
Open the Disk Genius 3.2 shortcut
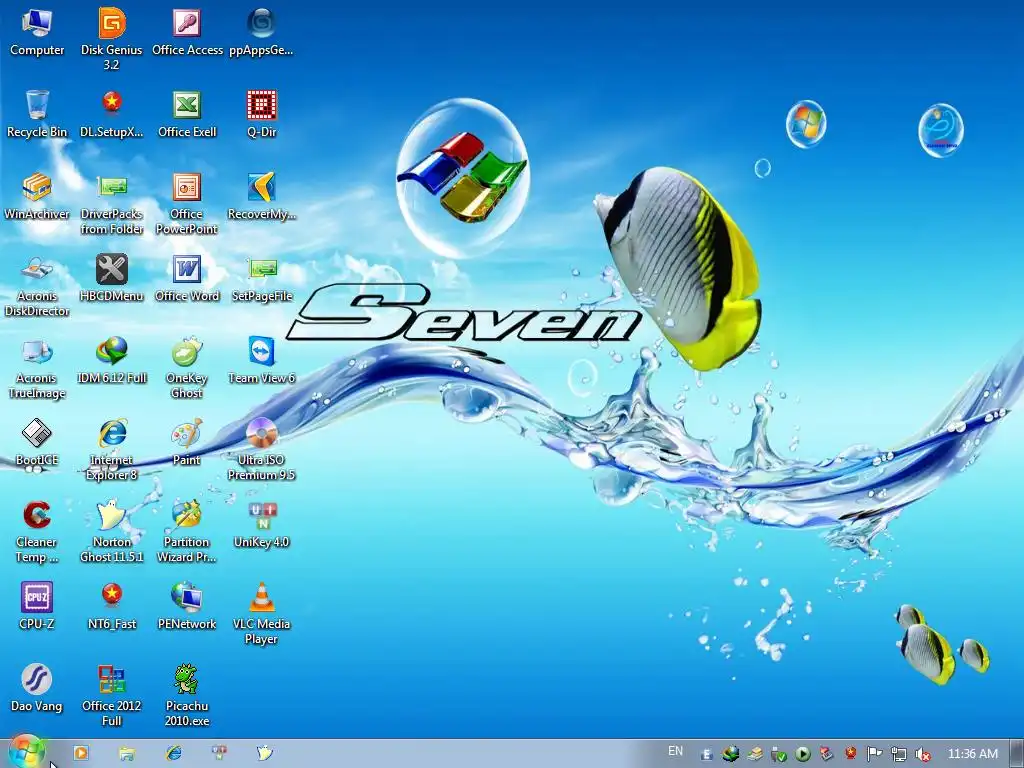coord(112,39)
